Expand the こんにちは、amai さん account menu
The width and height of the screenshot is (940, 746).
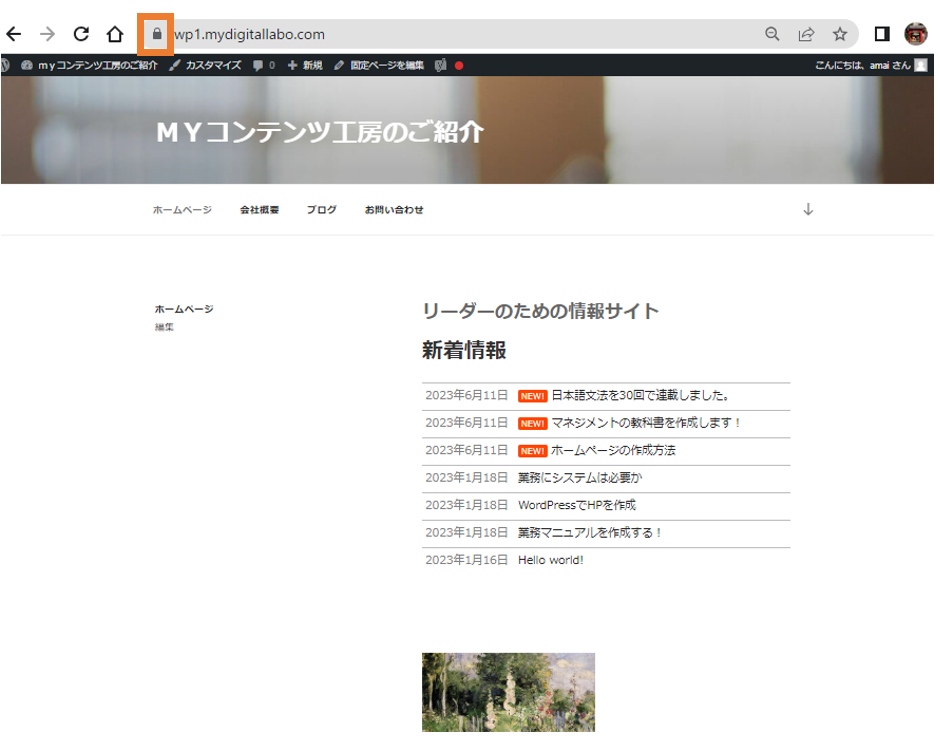870,65
